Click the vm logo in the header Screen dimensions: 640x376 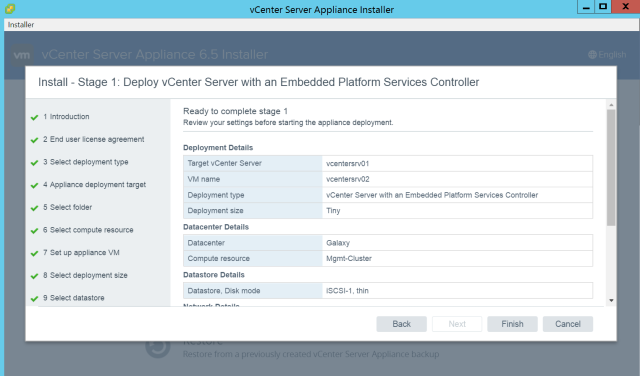click(22, 55)
